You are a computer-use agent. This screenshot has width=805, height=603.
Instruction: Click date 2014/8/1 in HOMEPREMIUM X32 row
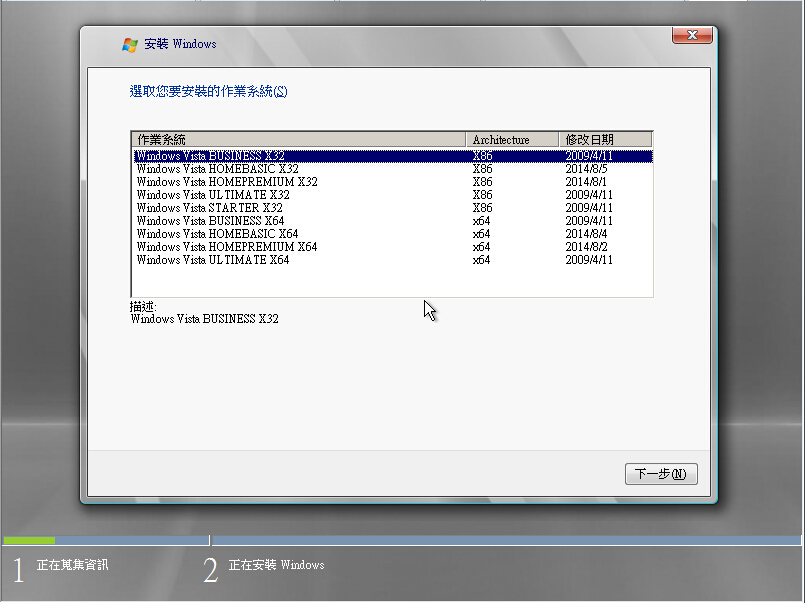pyautogui.click(x=586, y=182)
